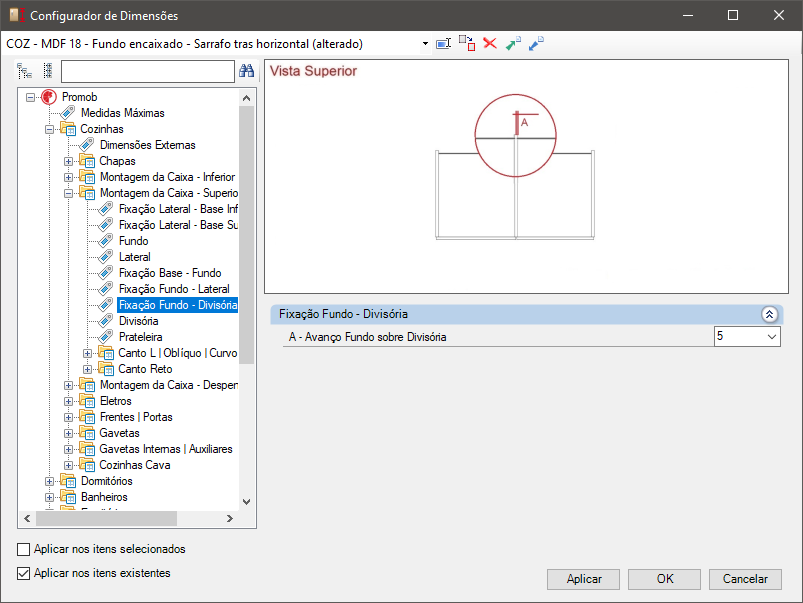Expand Montagem da Caixa - Inferior node

pos(68,177)
